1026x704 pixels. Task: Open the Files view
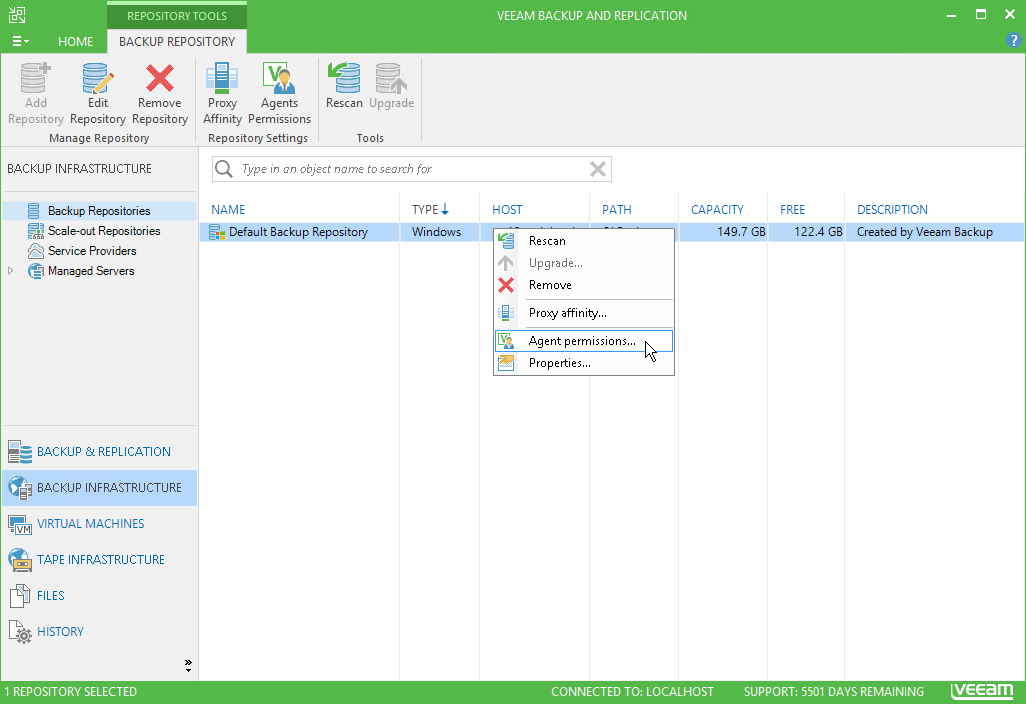pyautogui.click(x=99, y=595)
